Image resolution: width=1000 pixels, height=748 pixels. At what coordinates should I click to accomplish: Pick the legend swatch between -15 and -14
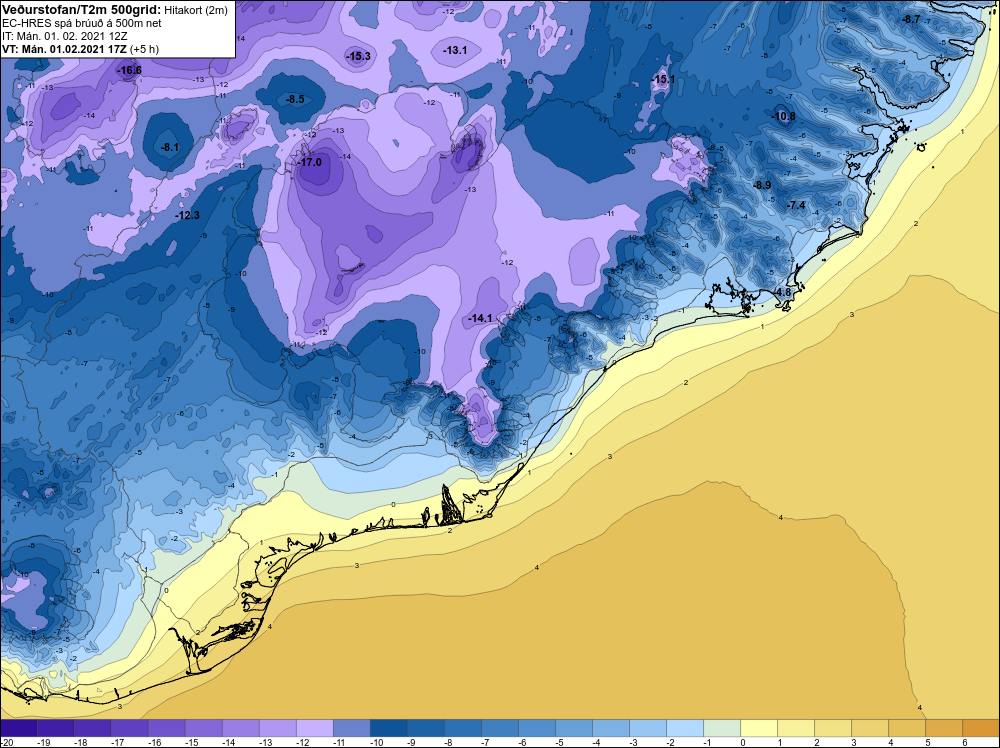click(203, 728)
